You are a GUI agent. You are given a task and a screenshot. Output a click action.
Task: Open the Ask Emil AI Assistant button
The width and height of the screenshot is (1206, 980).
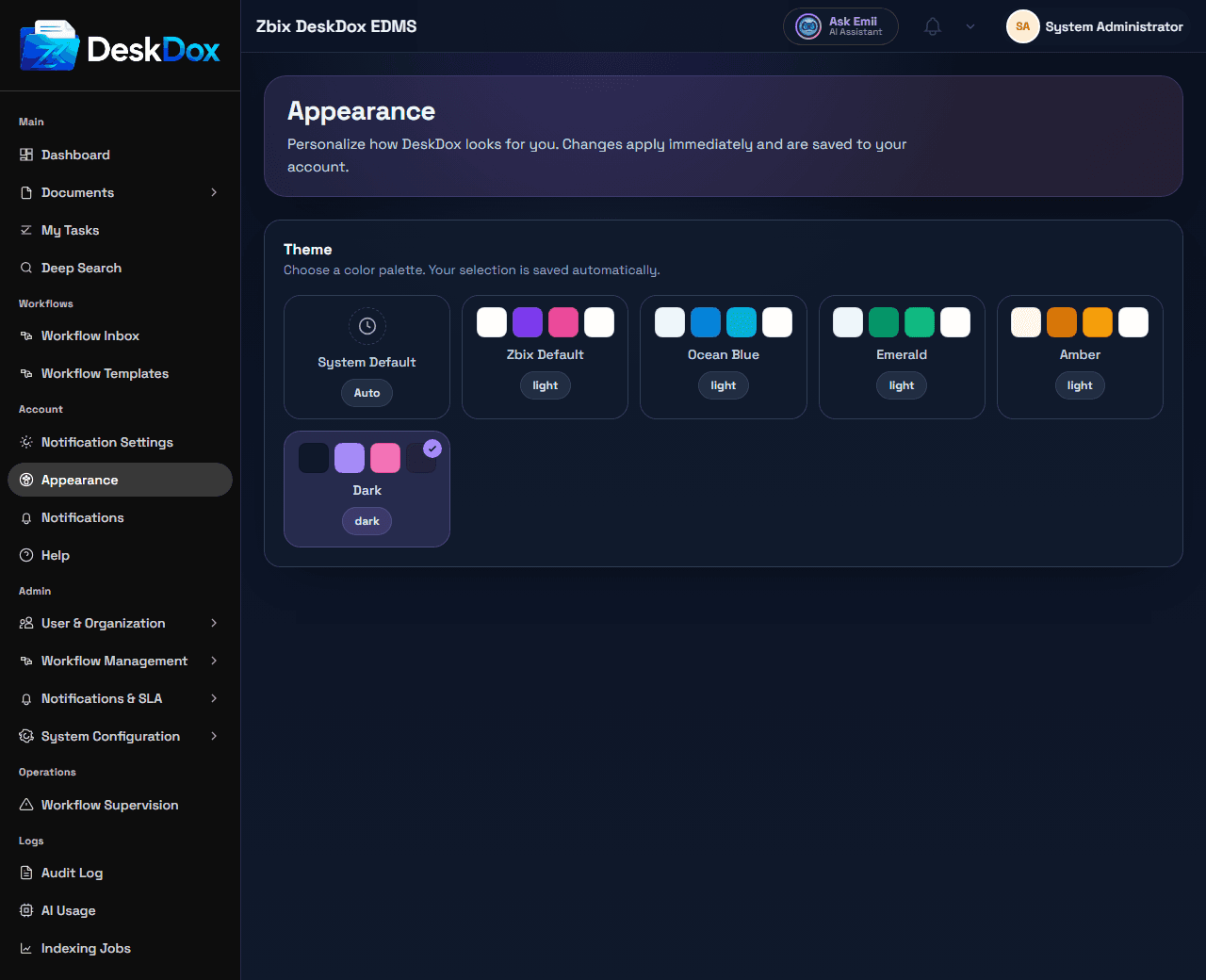(840, 26)
